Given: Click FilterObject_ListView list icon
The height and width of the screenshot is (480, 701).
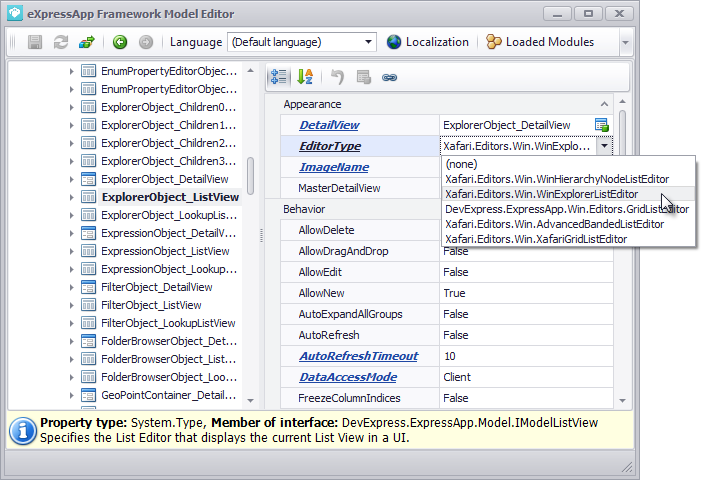Looking at the screenshot, I should point(89,305).
